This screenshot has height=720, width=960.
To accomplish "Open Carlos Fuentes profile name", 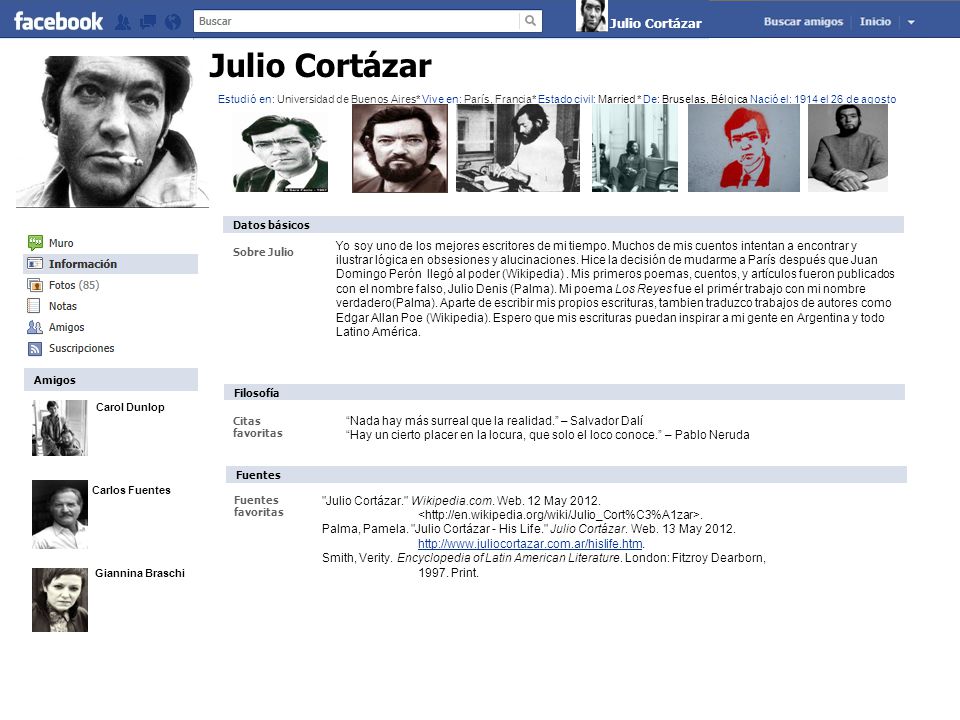I will tap(131, 490).
